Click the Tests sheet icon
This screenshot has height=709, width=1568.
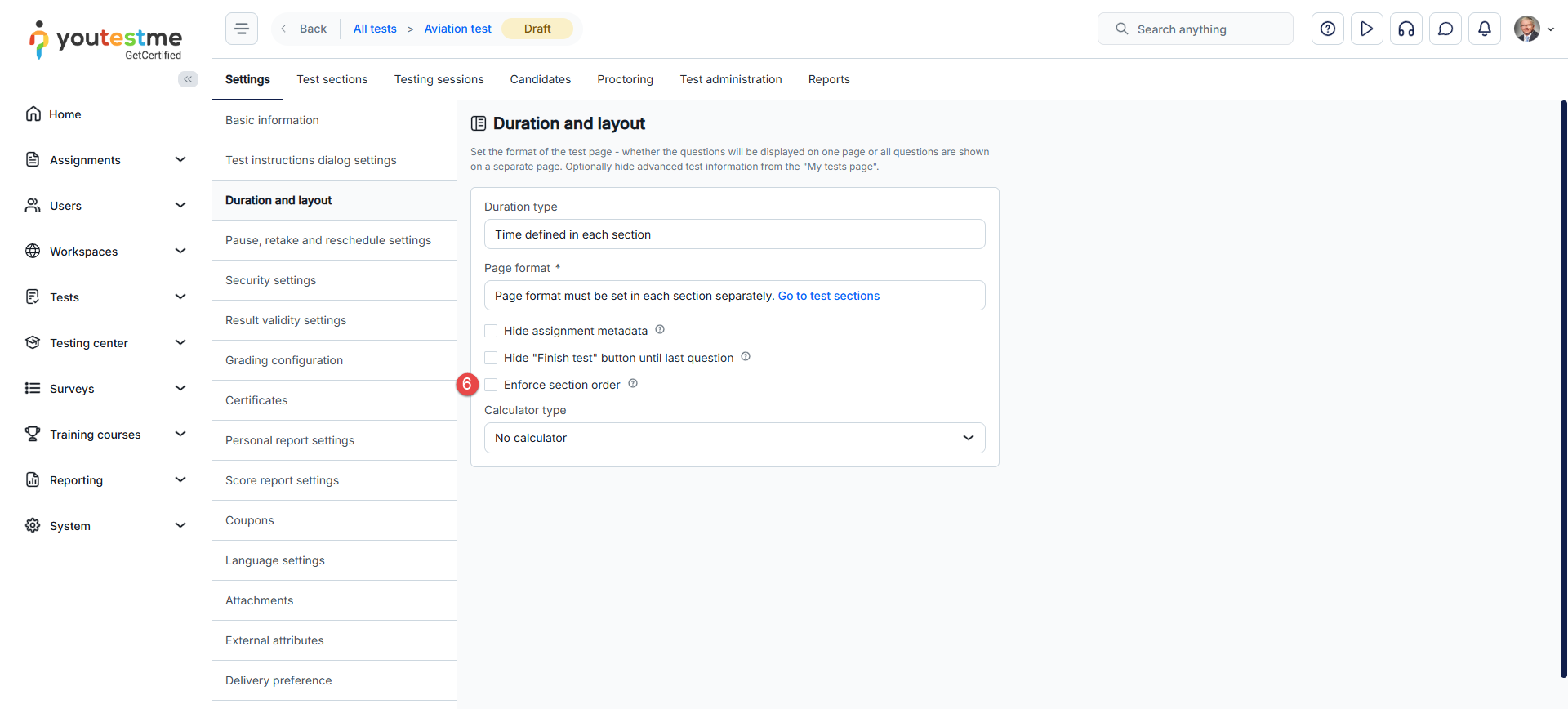(33, 297)
